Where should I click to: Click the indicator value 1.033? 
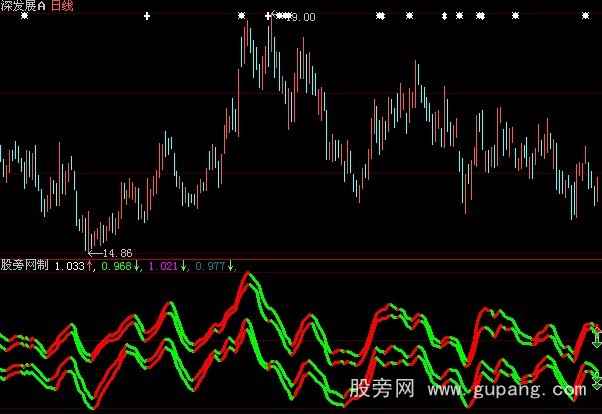tap(69, 266)
